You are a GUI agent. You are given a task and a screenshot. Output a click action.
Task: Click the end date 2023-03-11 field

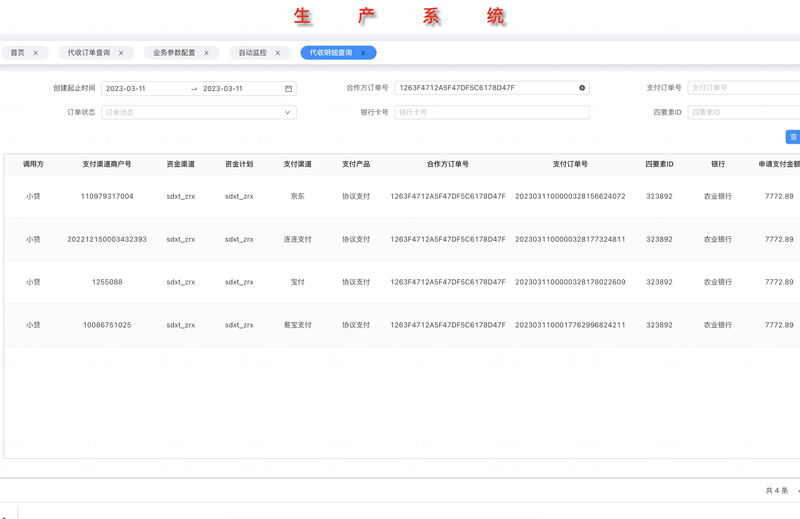(x=222, y=88)
